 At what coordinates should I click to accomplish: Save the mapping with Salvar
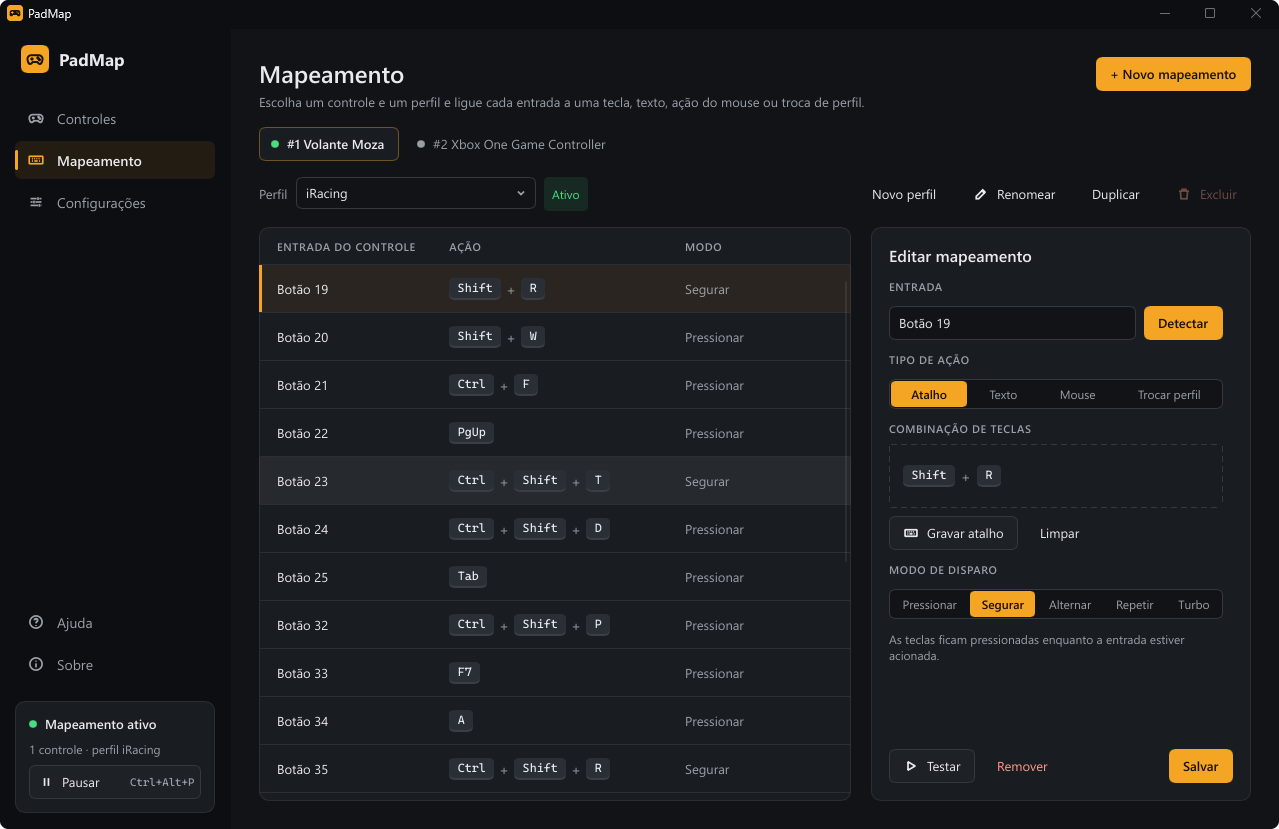coord(1200,766)
